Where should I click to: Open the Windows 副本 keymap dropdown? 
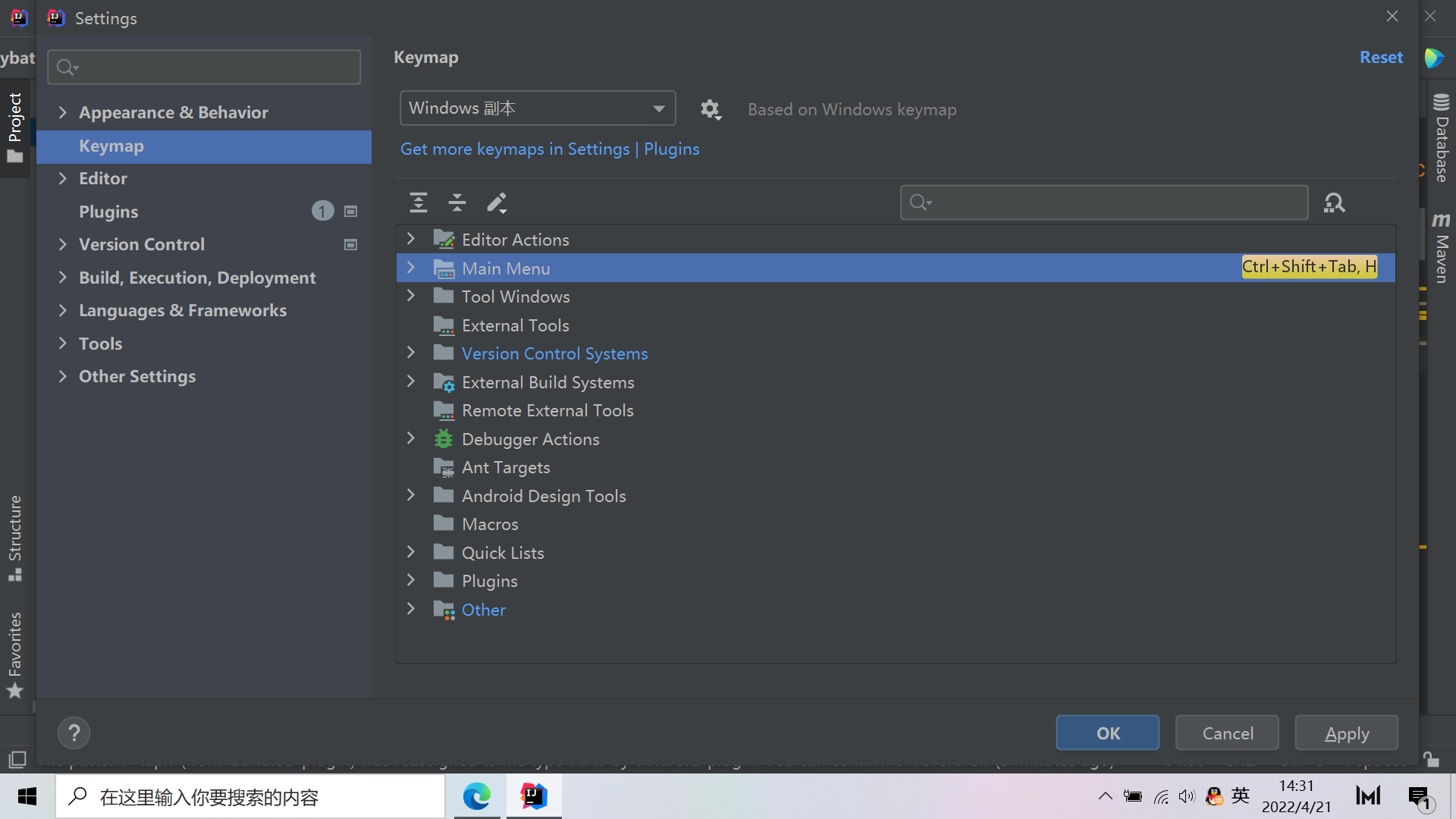pos(537,108)
